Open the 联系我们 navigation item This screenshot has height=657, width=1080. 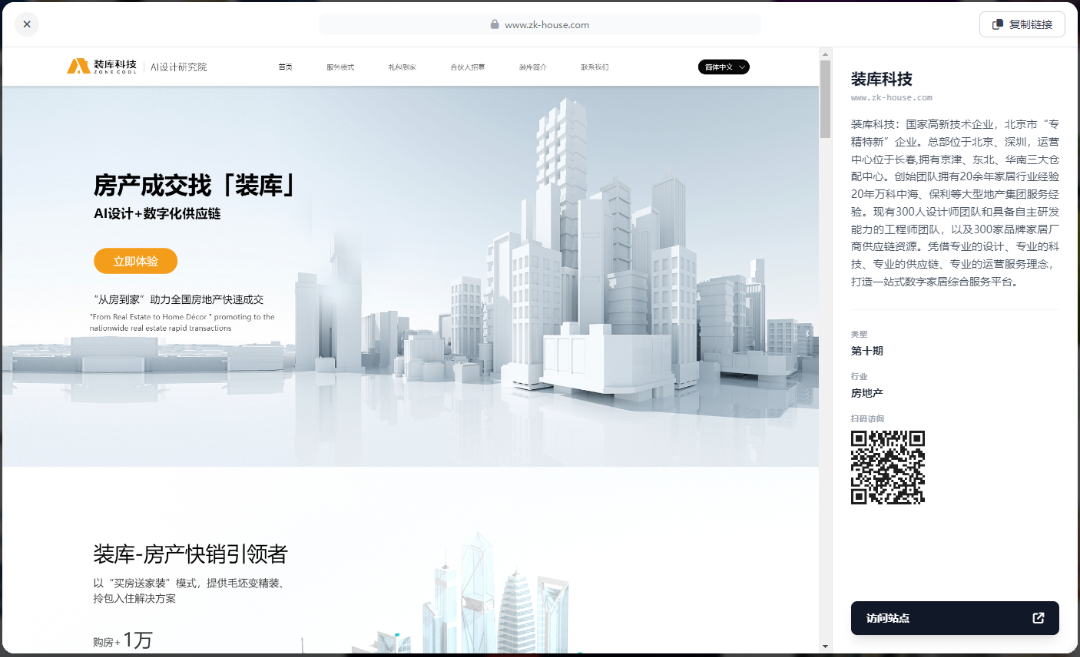tap(594, 67)
